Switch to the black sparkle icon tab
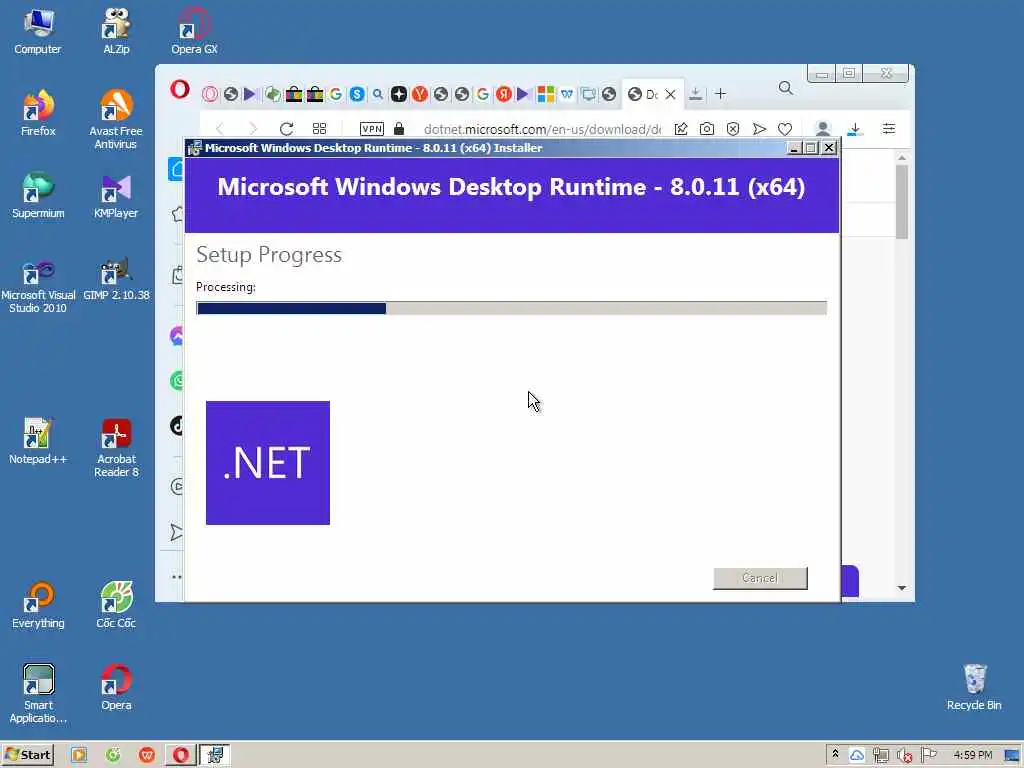 [398, 94]
